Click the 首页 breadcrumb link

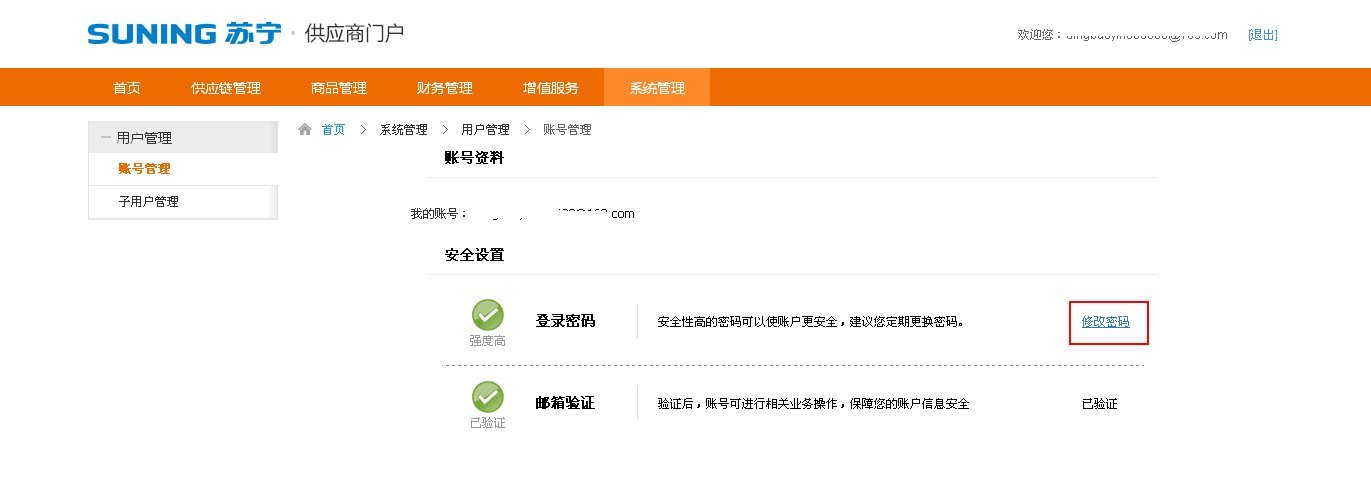(x=333, y=130)
